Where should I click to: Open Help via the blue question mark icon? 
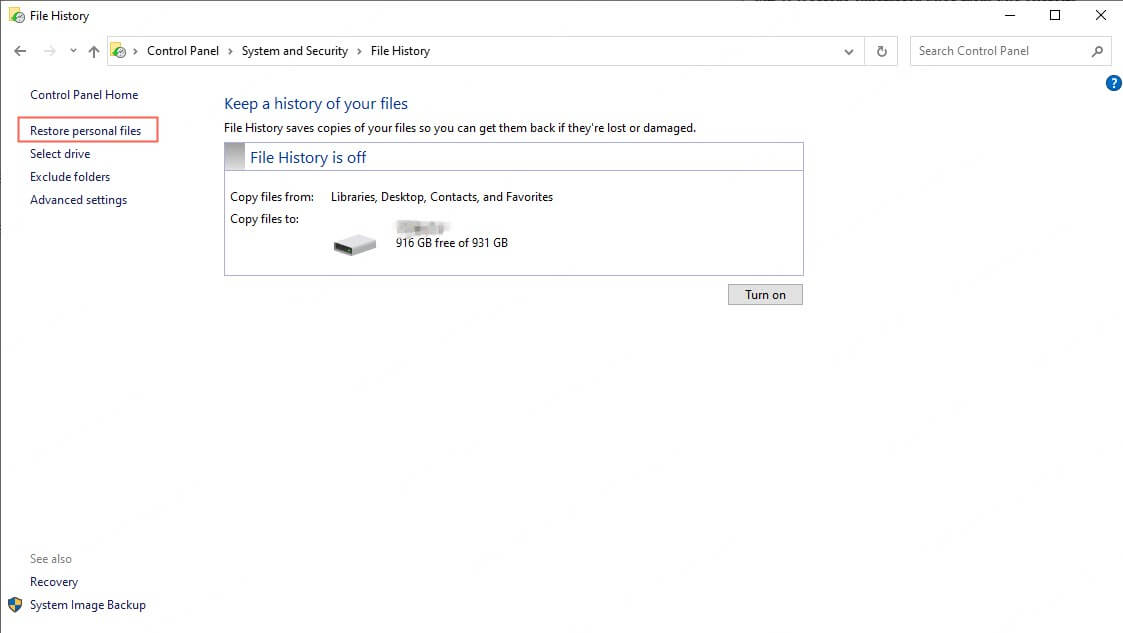pyautogui.click(x=1113, y=83)
